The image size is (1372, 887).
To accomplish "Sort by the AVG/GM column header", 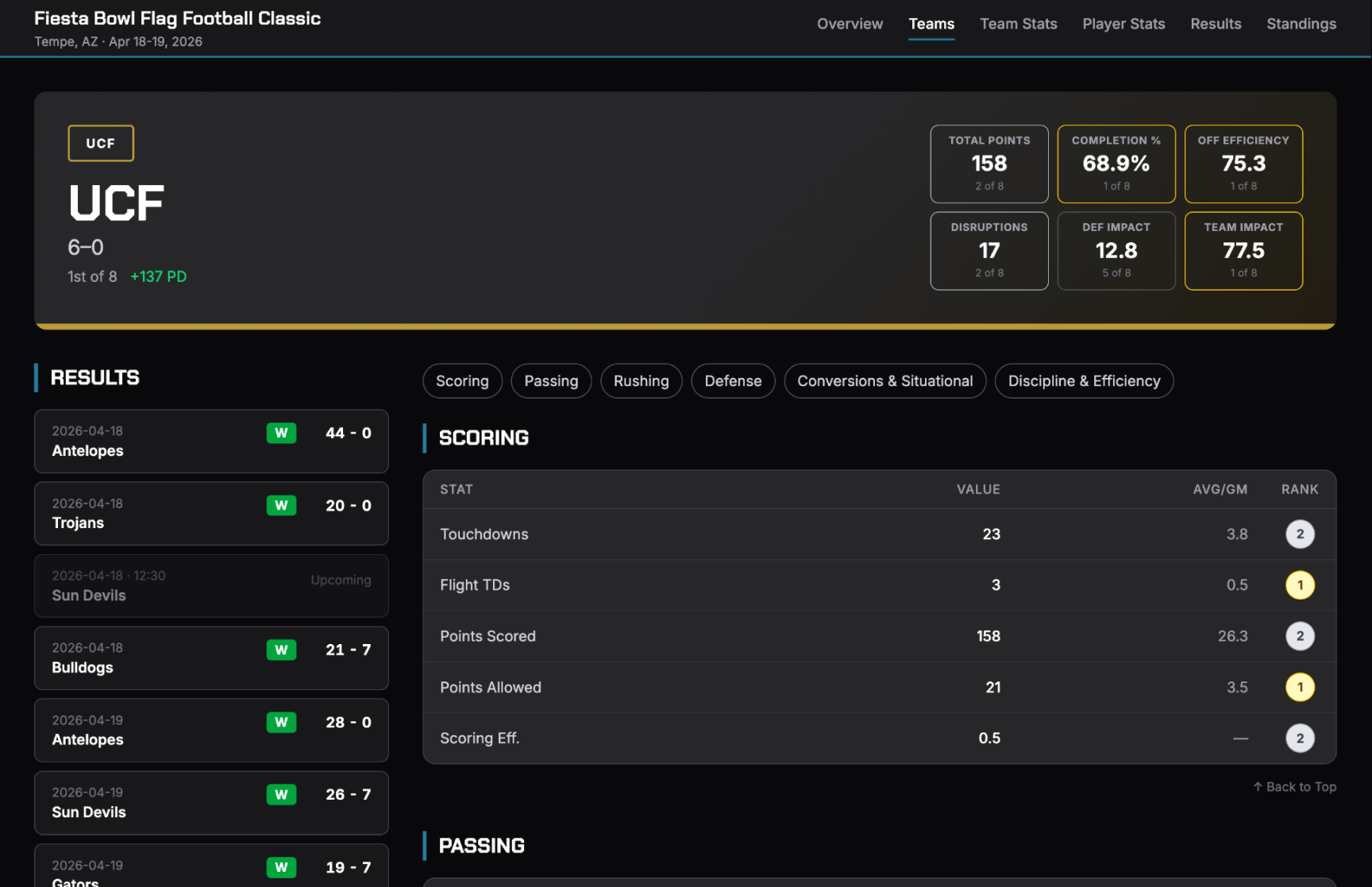I will click(x=1220, y=490).
